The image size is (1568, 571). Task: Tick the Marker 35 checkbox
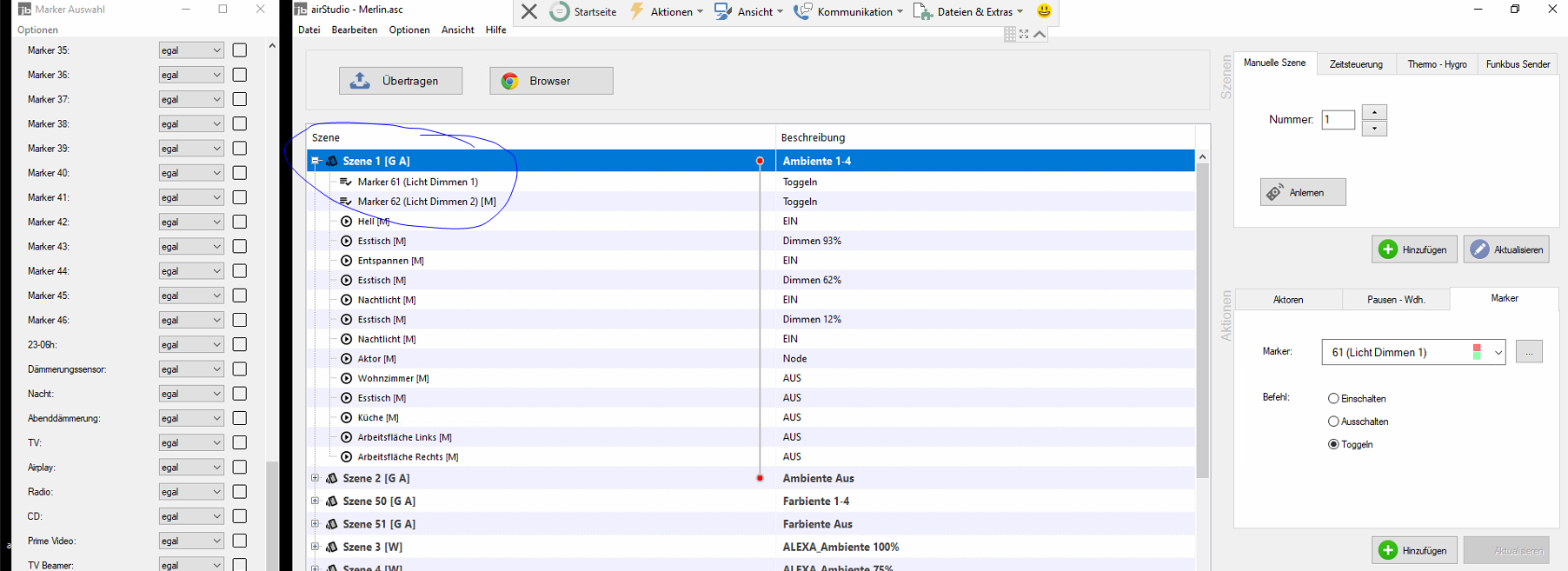(x=240, y=50)
